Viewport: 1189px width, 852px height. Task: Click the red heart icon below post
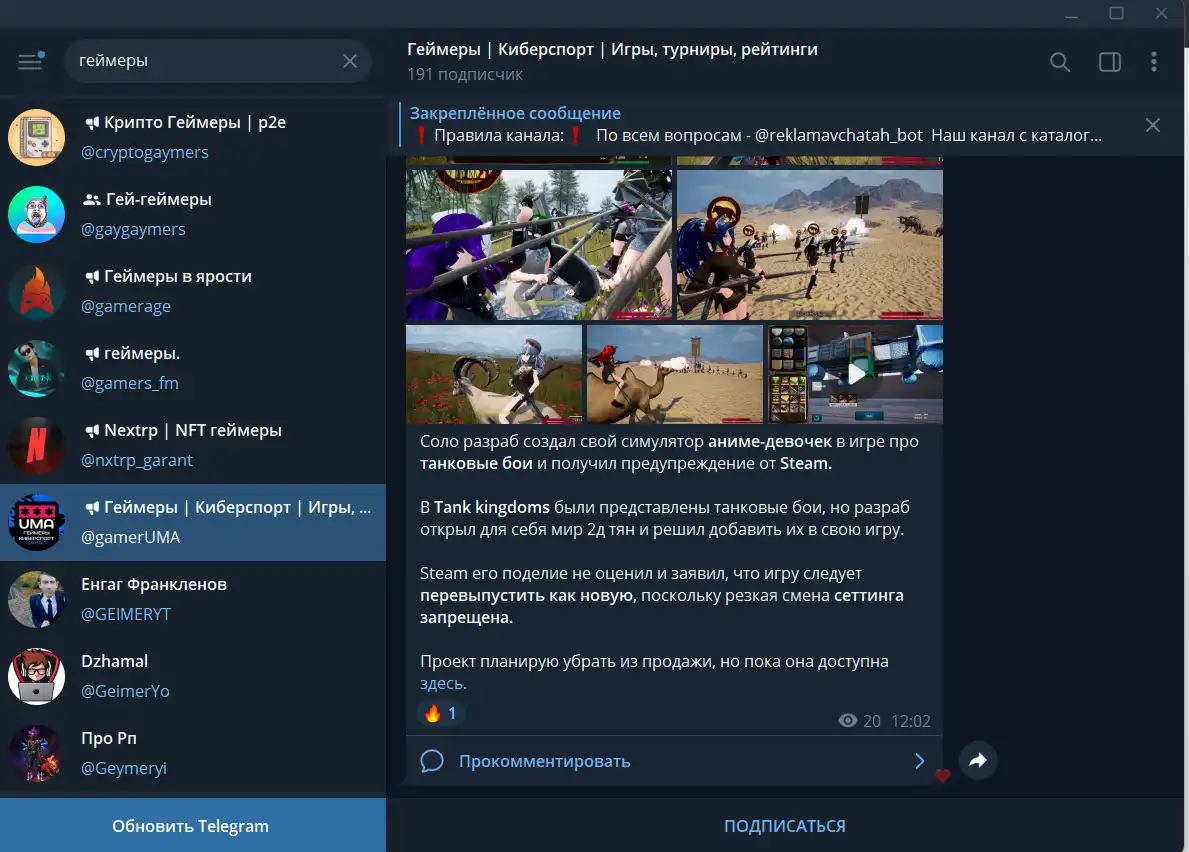coord(943,775)
